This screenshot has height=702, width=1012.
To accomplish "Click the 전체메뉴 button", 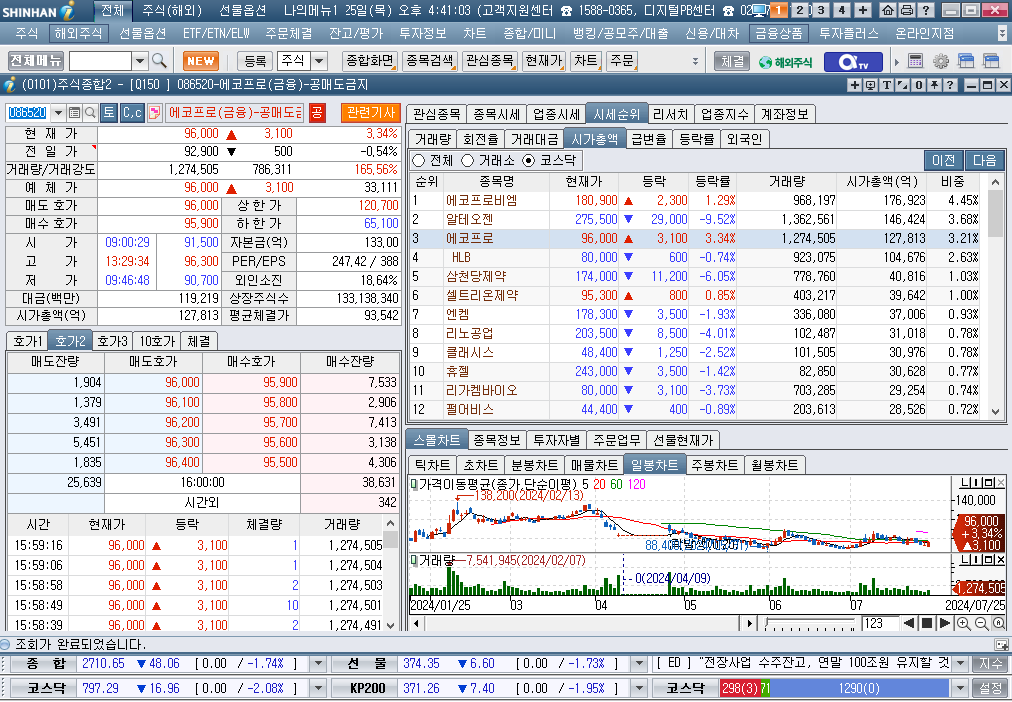I will [36, 61].
